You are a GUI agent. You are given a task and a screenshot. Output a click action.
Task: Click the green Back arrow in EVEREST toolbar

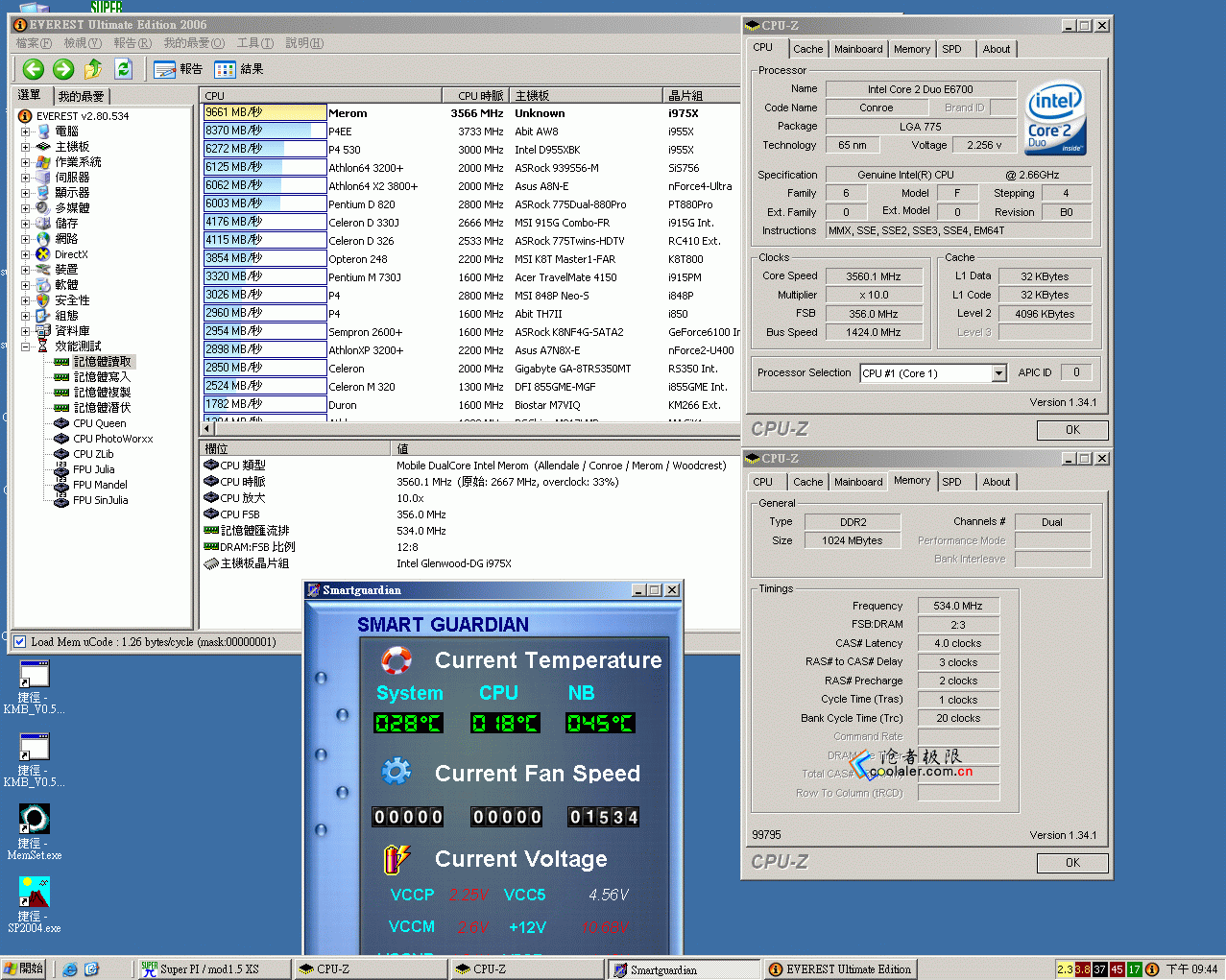pos(34,69)
